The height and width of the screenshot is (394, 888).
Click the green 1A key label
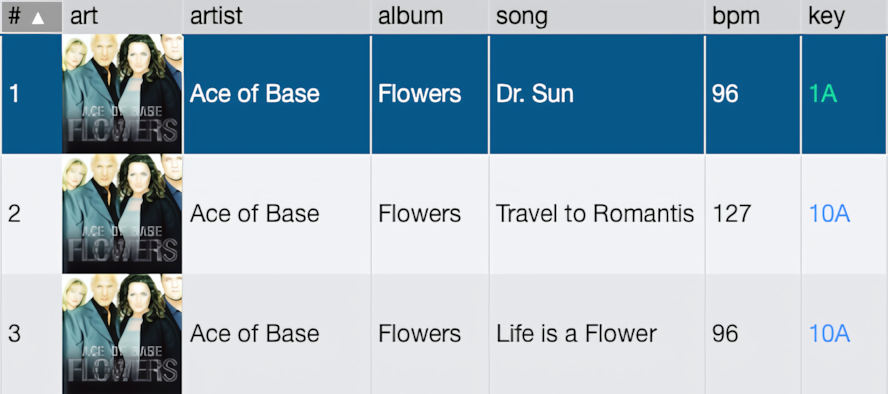(823, 94)
